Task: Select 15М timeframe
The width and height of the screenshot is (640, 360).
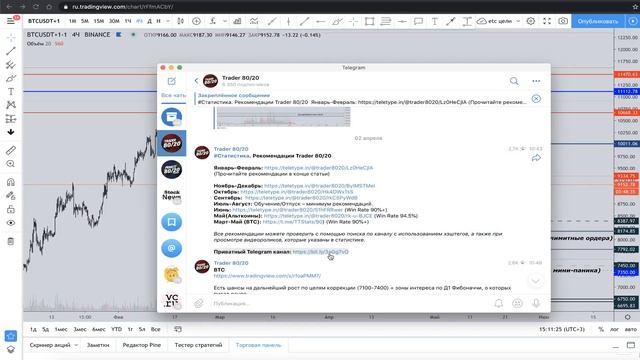Action: click(x=98, y=21)
